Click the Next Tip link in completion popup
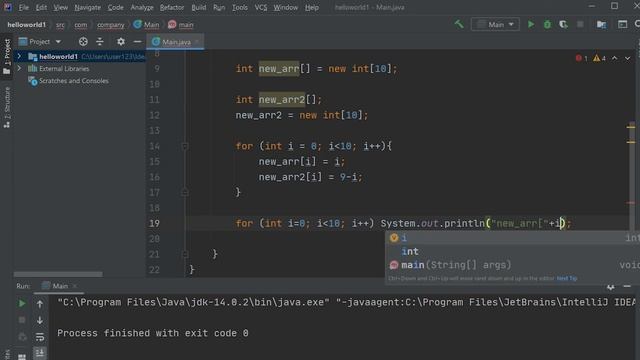 (x=567, y=278)
